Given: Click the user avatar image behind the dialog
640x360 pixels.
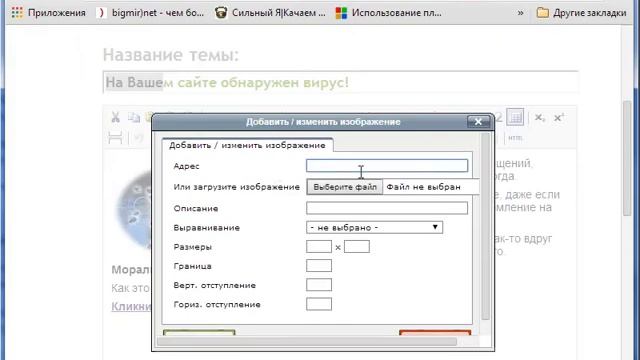Looking at the screenshot, I should click(x=134, y=209).
